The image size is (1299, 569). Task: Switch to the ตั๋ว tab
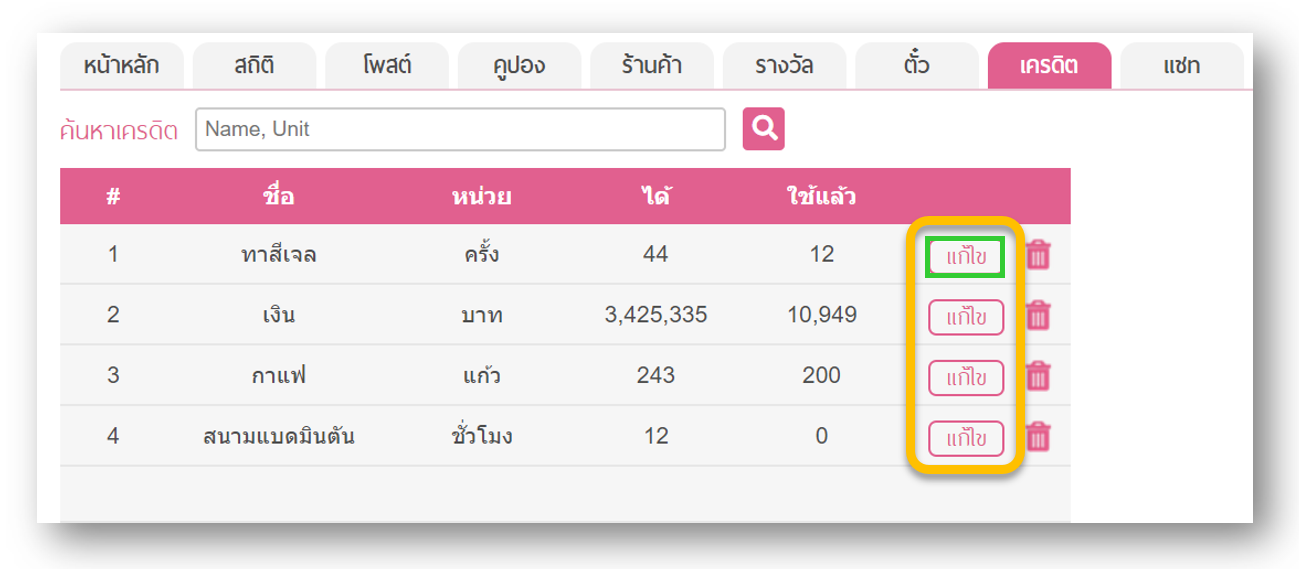point(917,67)
